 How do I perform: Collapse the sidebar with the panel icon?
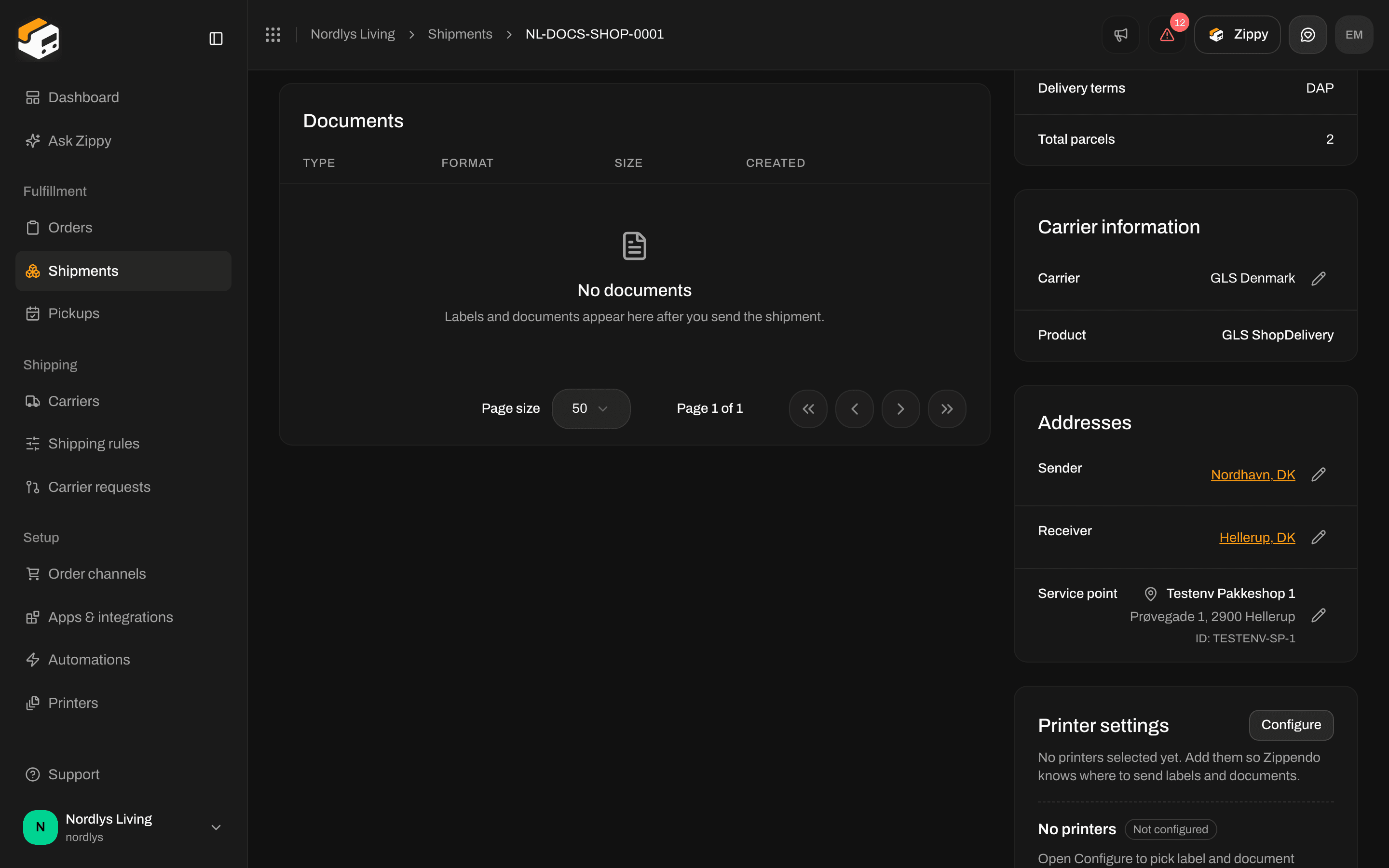(216, 39)
